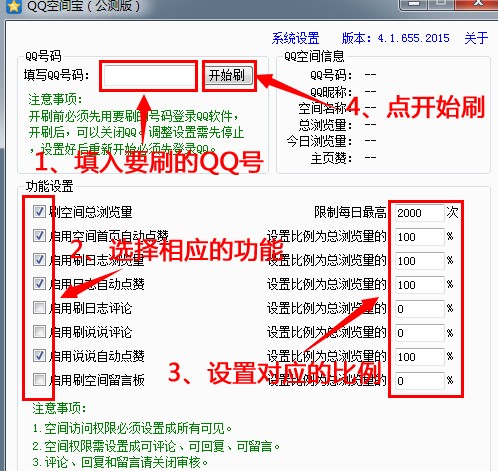Open the 关于 link
Viewport: 498px width, 471px height.
[x=476, y=38]
